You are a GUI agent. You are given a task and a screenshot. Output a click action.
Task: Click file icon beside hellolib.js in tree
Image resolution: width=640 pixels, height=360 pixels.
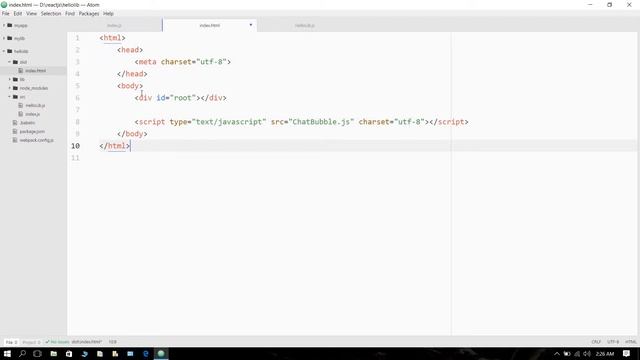[21, 105]
